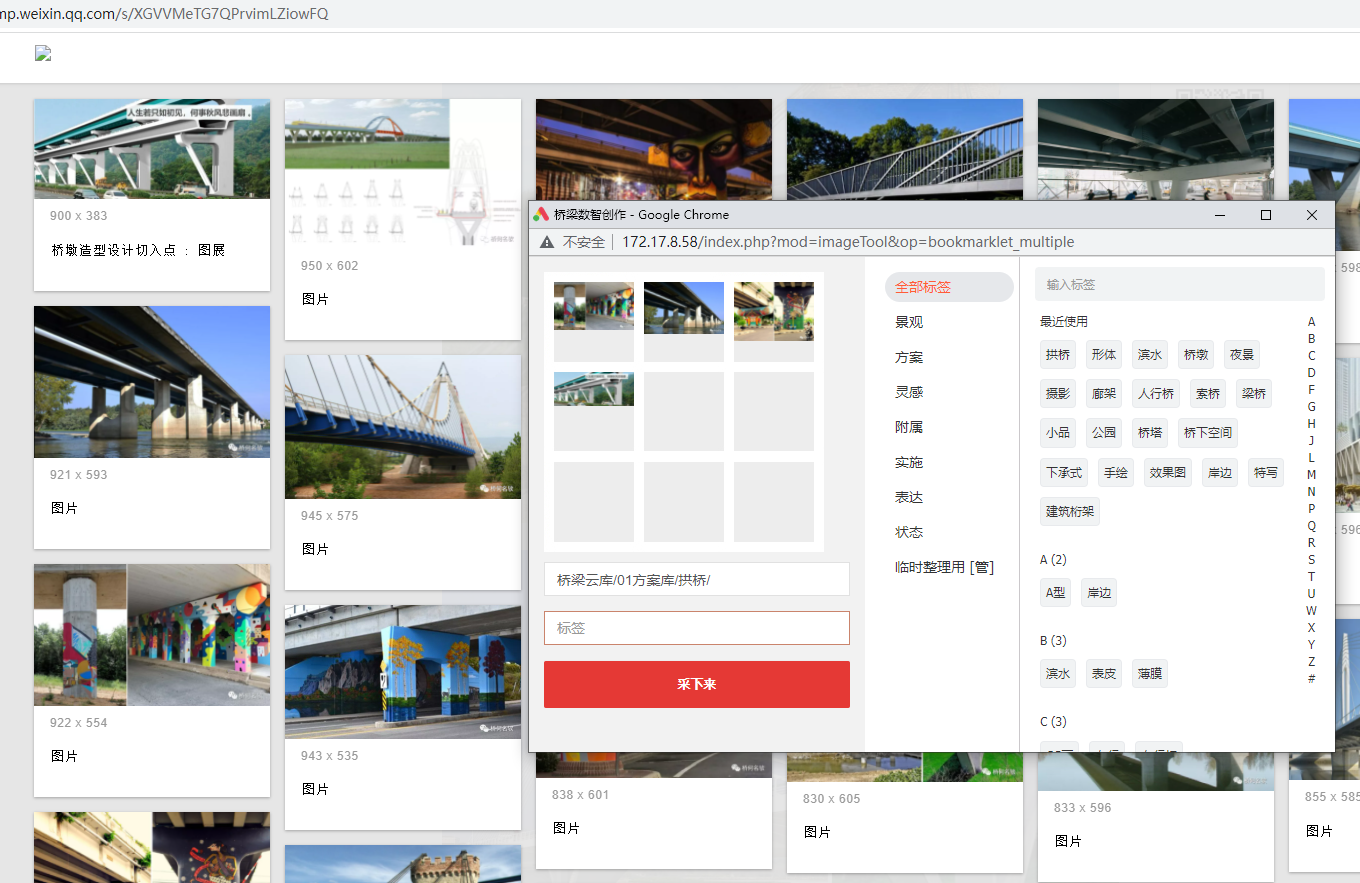Open cable-stayed bridge image sized 945 x 575
Image resolution: width=1360 pixels, height=883 pixels.
coord(403,427)
